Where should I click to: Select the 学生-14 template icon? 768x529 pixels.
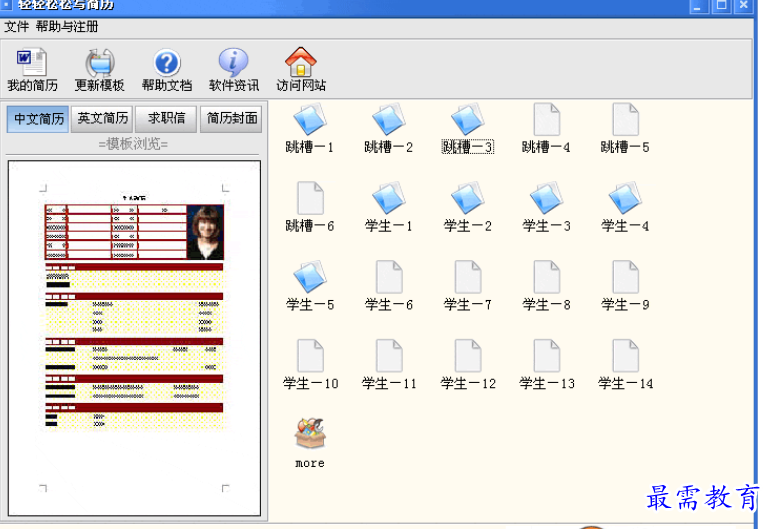click(x=625, y=356)
